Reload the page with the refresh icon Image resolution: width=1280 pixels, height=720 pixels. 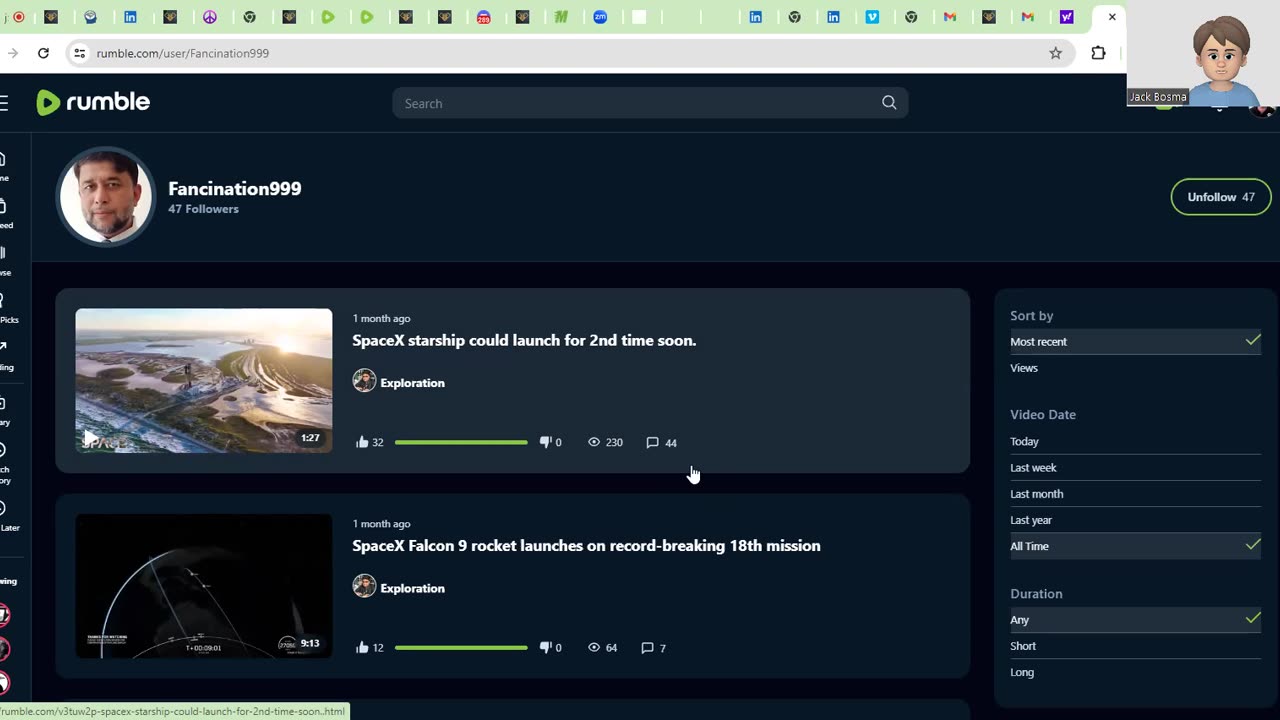coord(43,53)
